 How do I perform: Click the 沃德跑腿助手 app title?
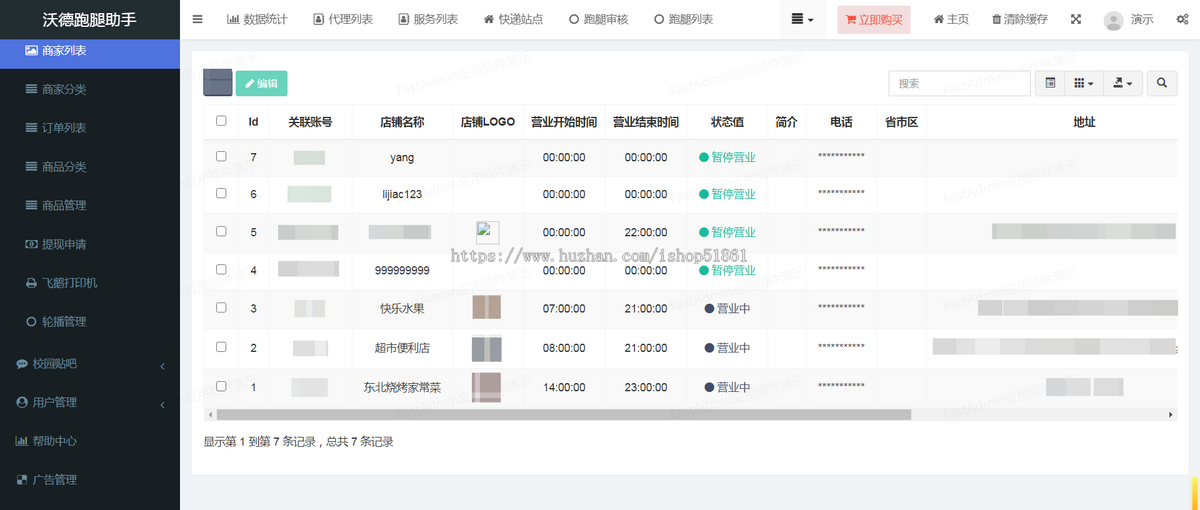(90, 19)
